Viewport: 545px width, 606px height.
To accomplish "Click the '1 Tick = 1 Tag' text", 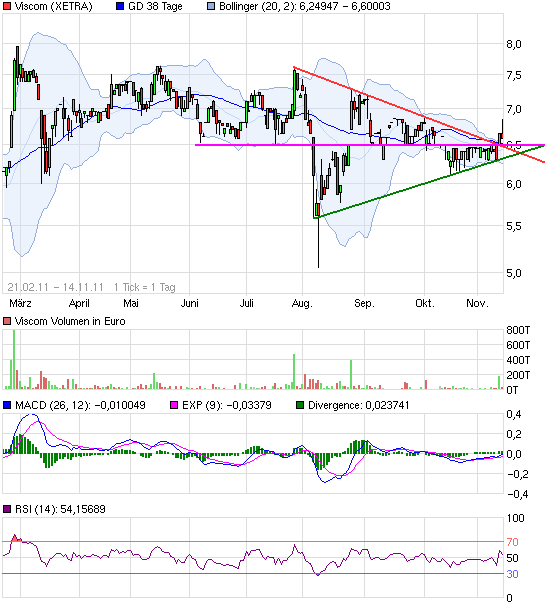I will [x=145, y=287].
